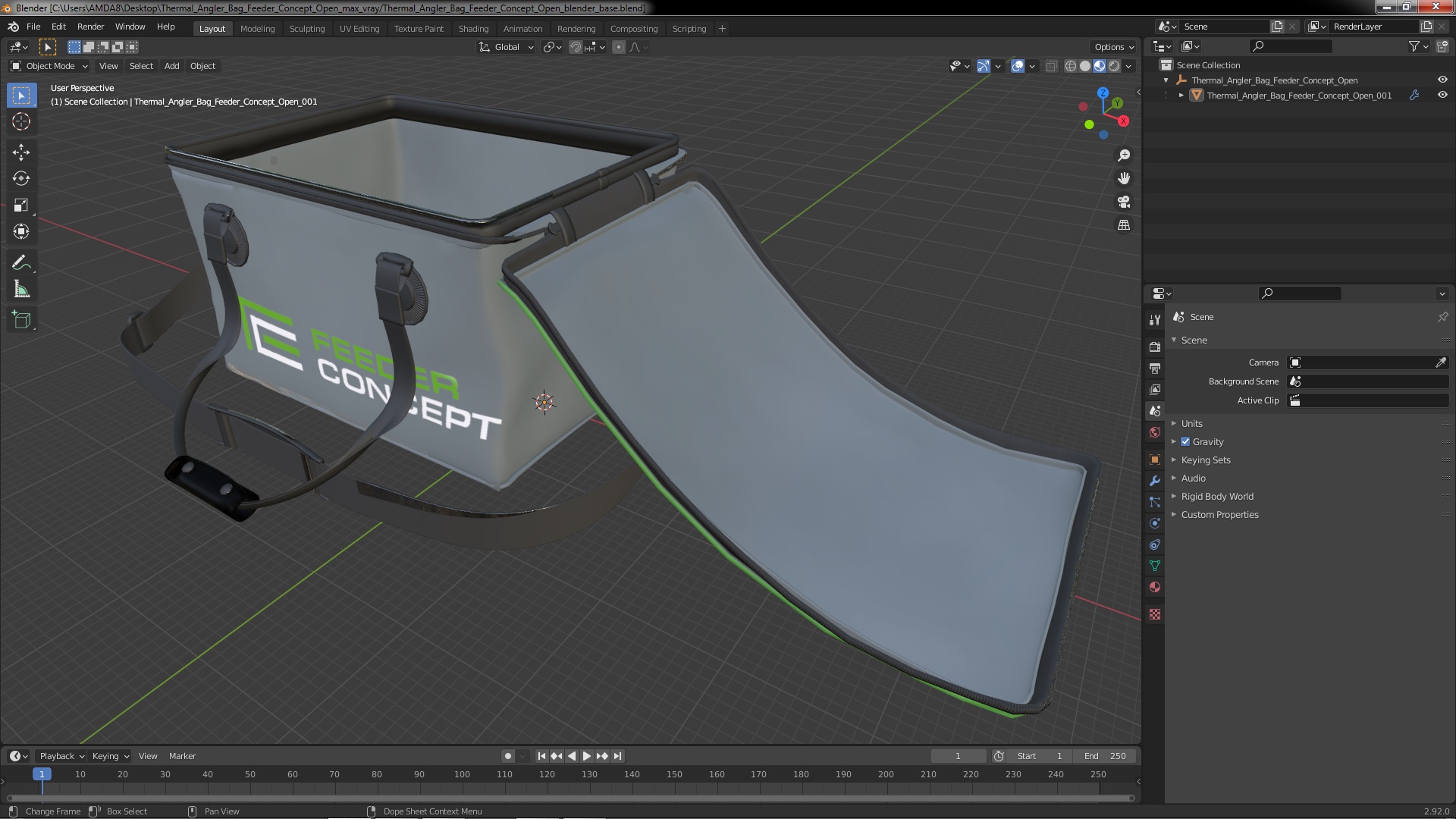Toggle snapping magnet in header
Screen dimensions: 1456x819
[576, 47]
